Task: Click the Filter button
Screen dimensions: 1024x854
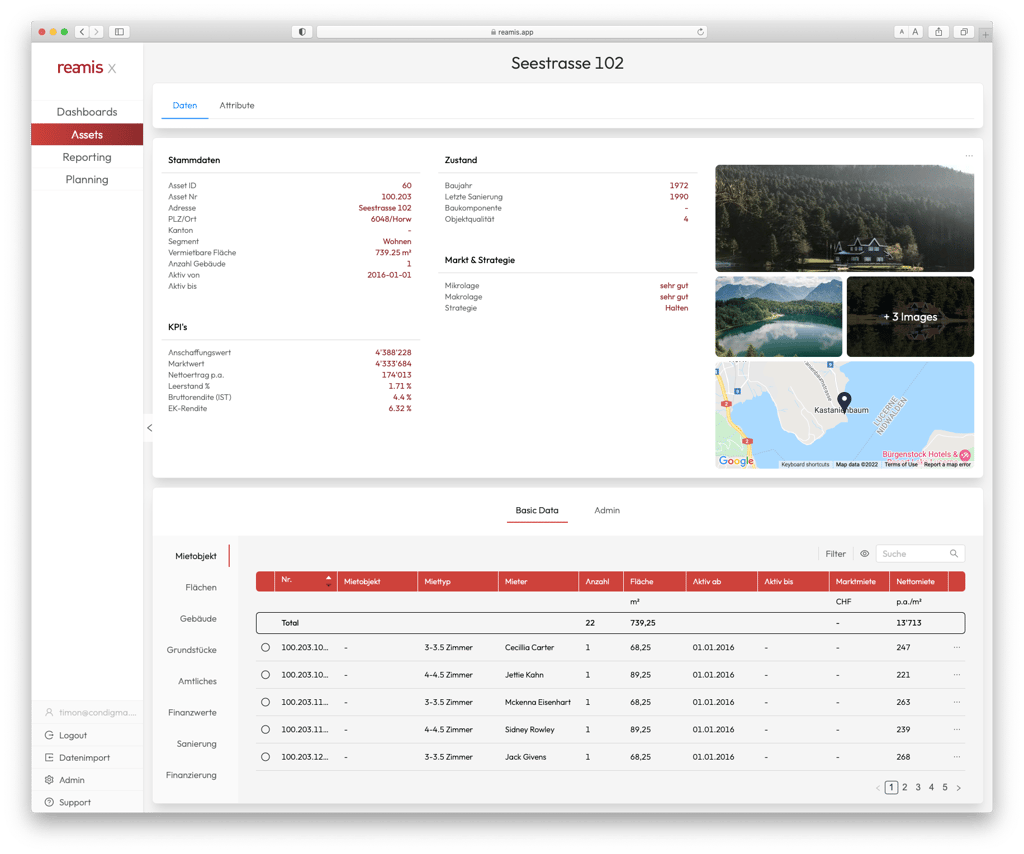Action: tap(835, 554)
